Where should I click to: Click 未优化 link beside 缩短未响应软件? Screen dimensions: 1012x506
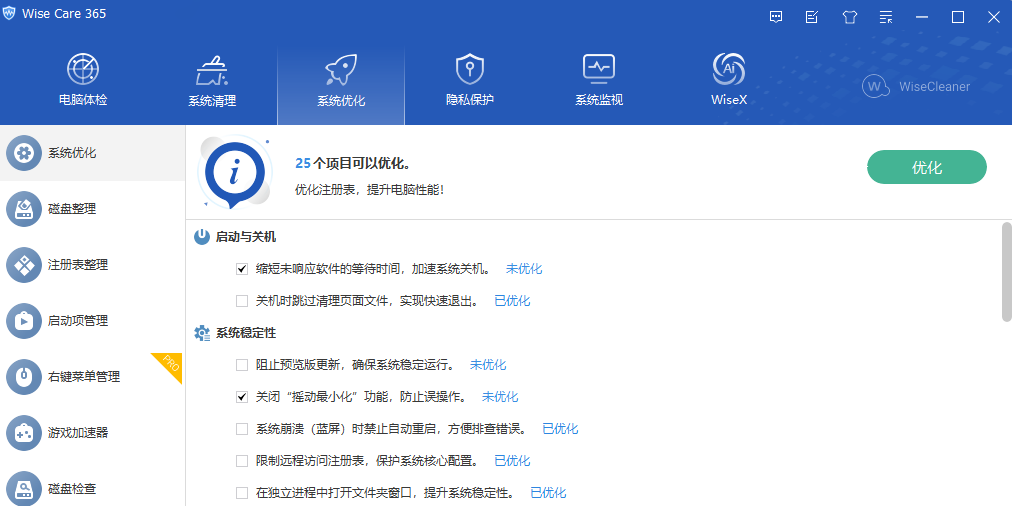(x=524, y=269)
